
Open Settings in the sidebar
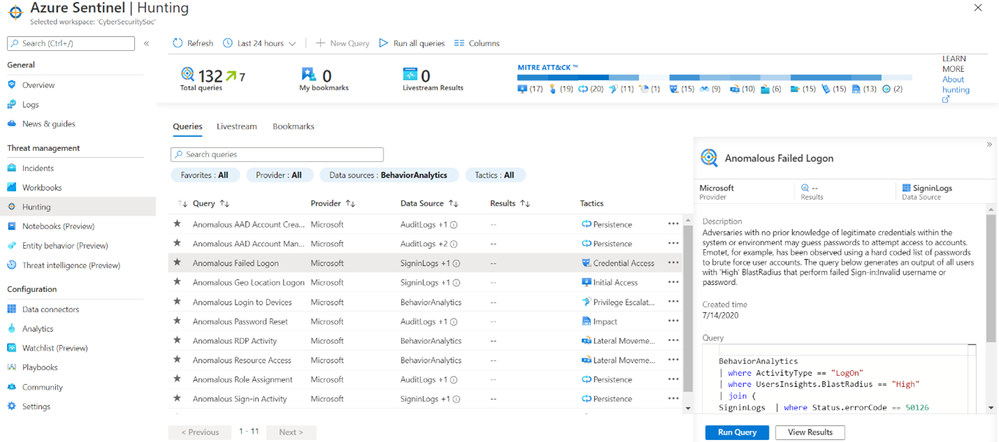(x=36, y=406)
